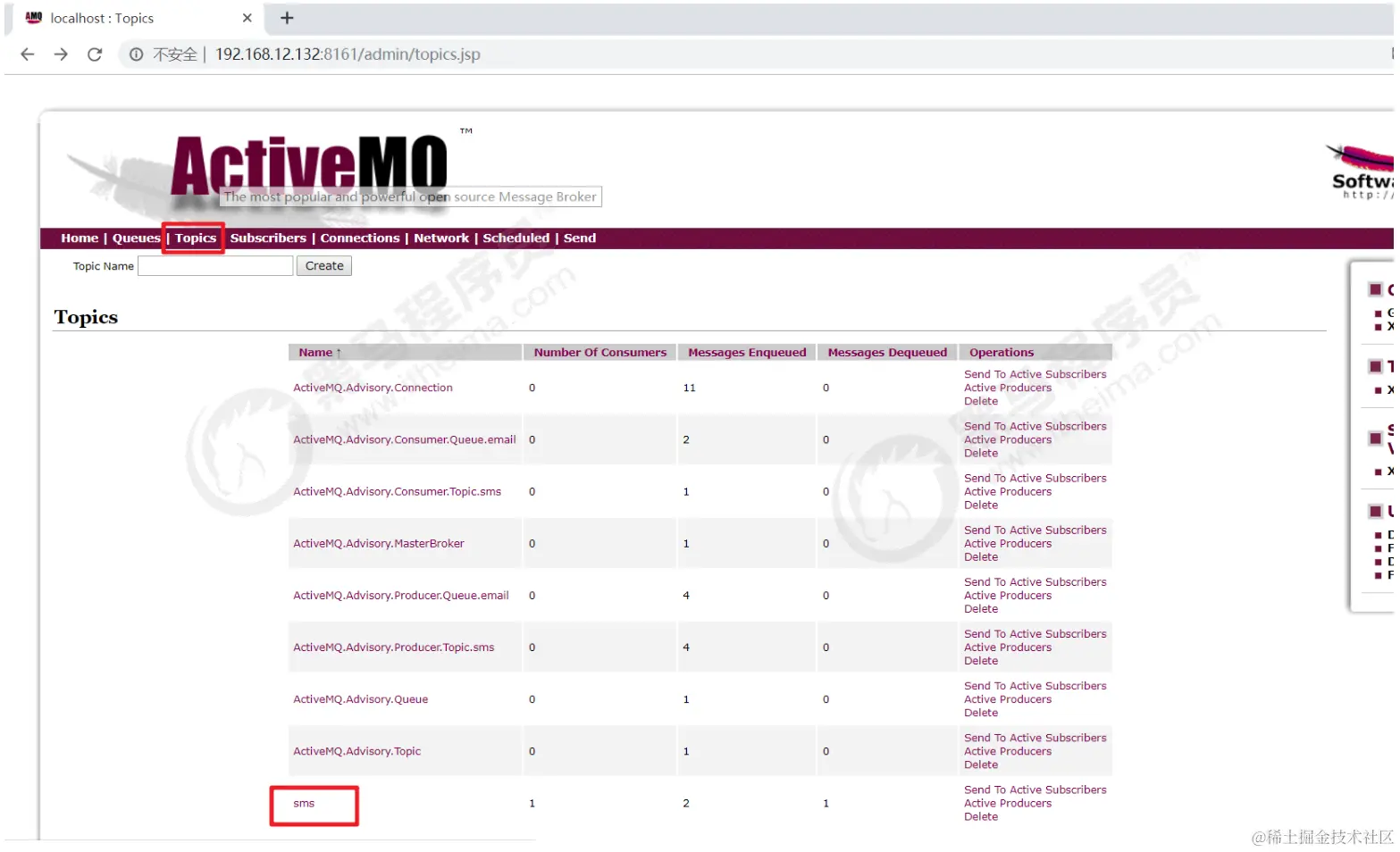This screenshot has width=1400, height=852.
Task: Click the Apache Software Foundation feather logo
Action: tap(1361, 171)
